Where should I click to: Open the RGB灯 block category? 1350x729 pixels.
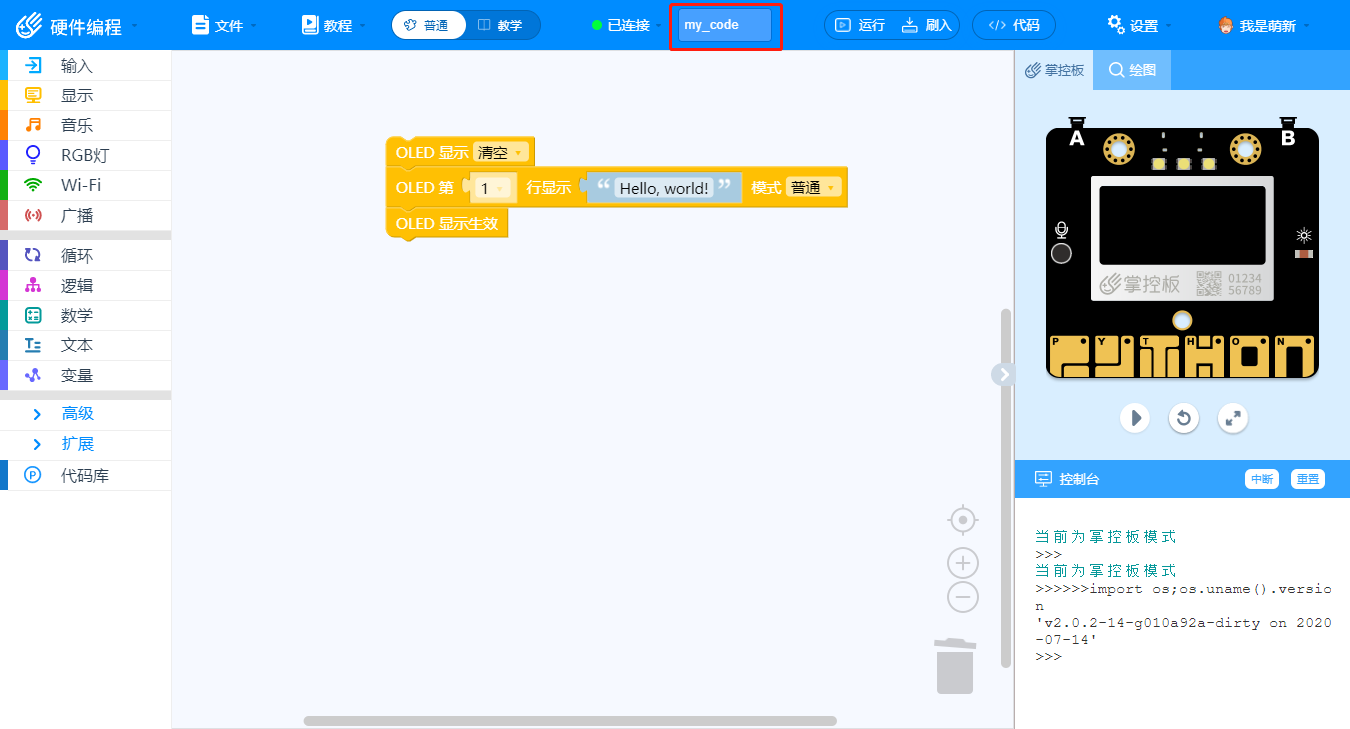[85, 155]
